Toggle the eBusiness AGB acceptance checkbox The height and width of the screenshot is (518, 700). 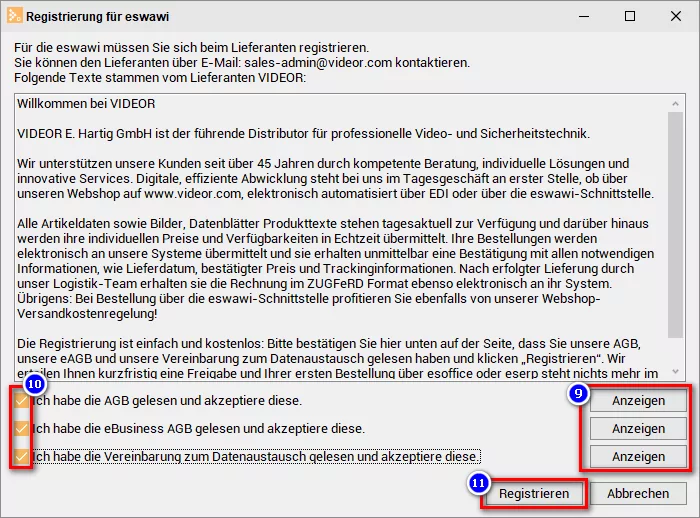pyautogui.click(x=21, y=429)
